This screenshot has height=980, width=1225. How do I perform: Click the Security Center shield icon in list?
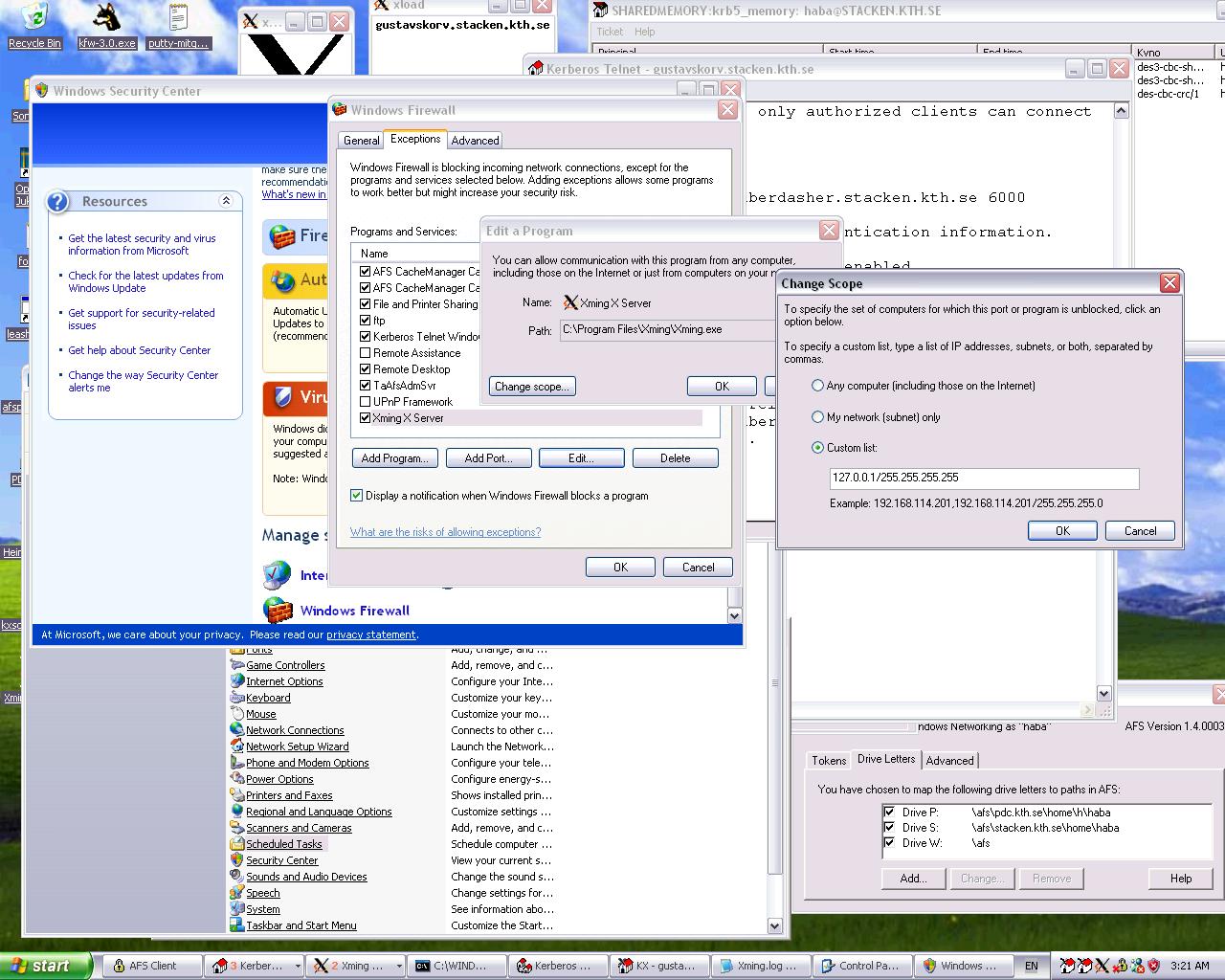pyautogui.click(x=237, y=860)
